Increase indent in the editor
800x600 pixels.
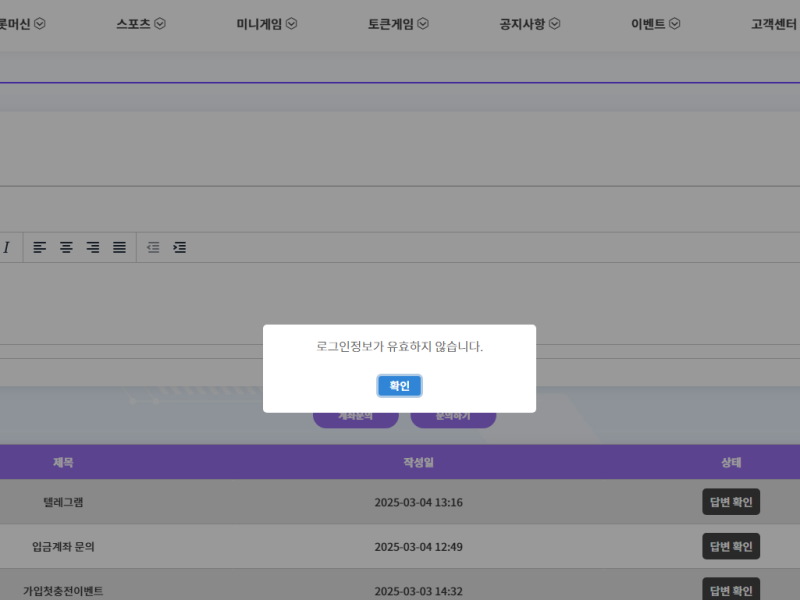(x=179, y=247)
